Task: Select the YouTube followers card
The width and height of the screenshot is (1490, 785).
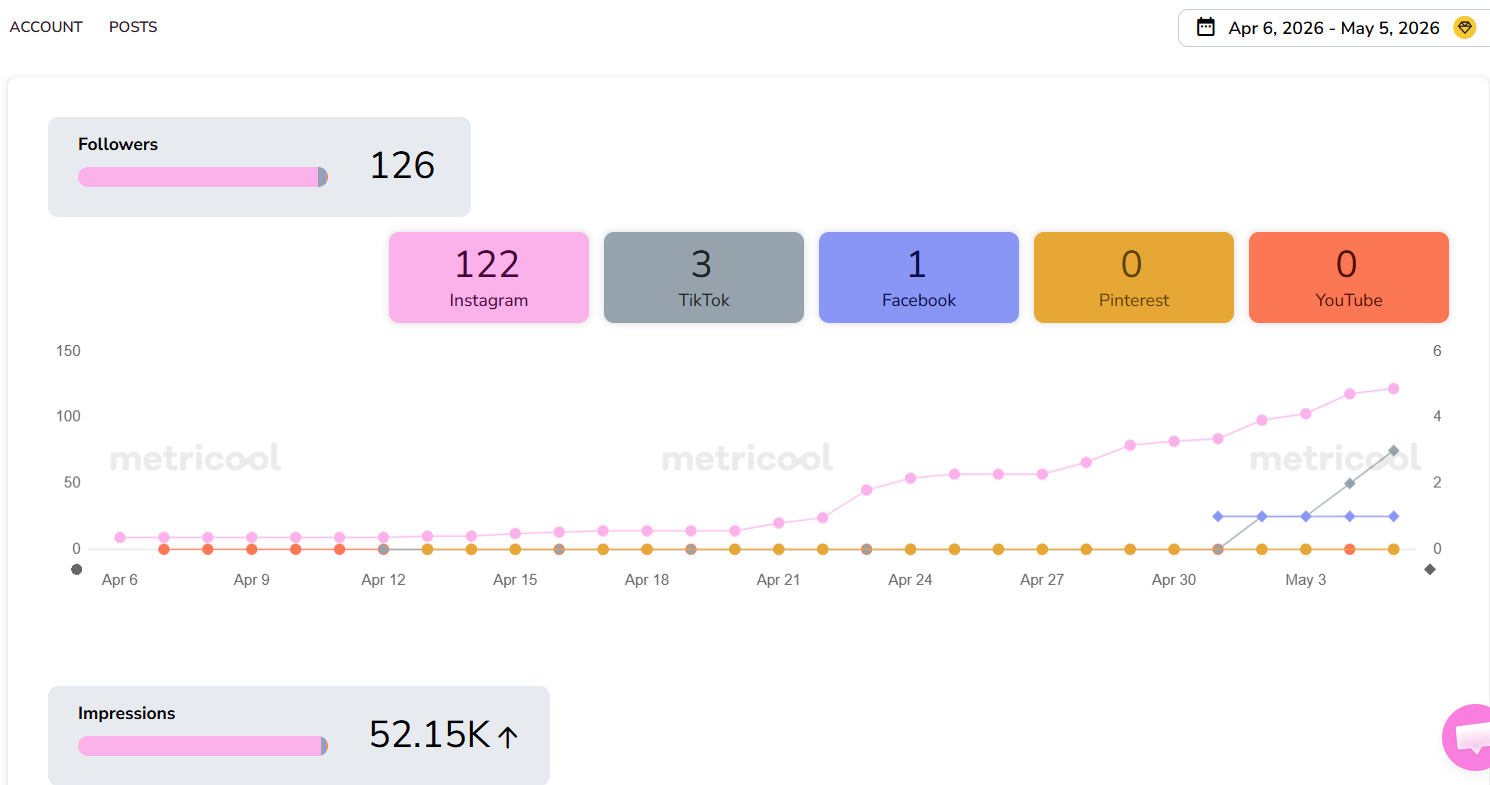Action: [x=1349, y=277]
